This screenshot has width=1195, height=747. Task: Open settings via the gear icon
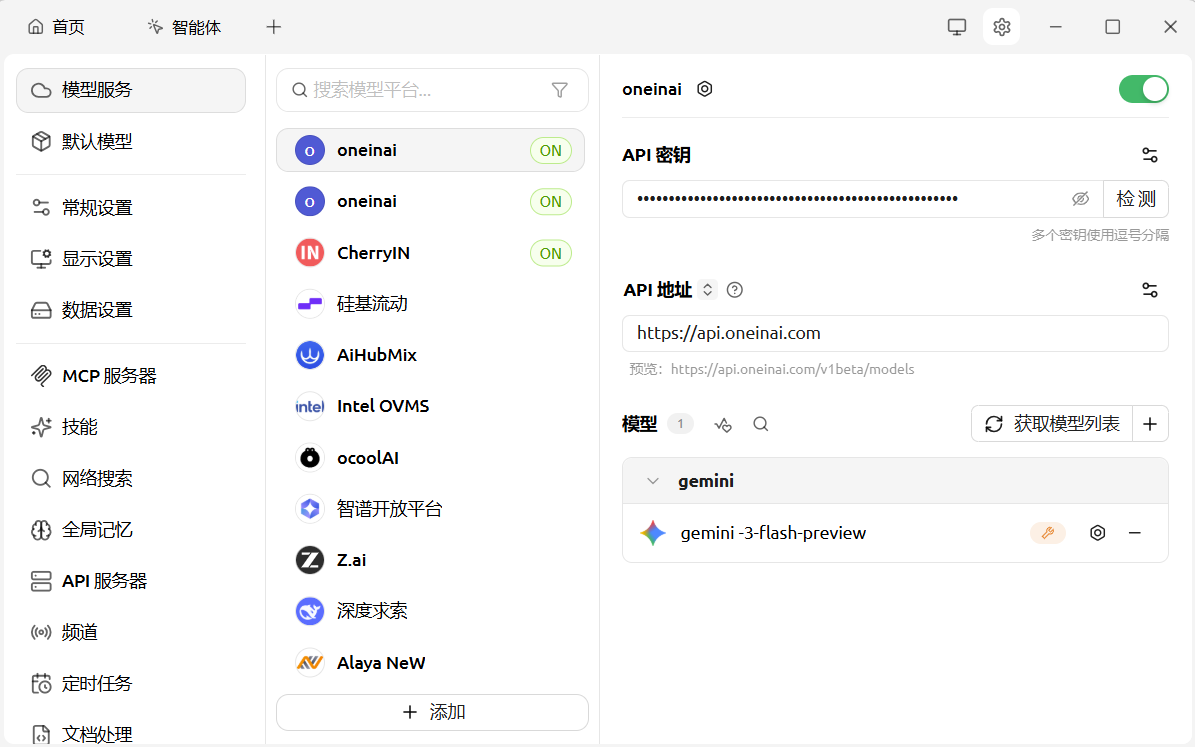(x=1001, y=27)
